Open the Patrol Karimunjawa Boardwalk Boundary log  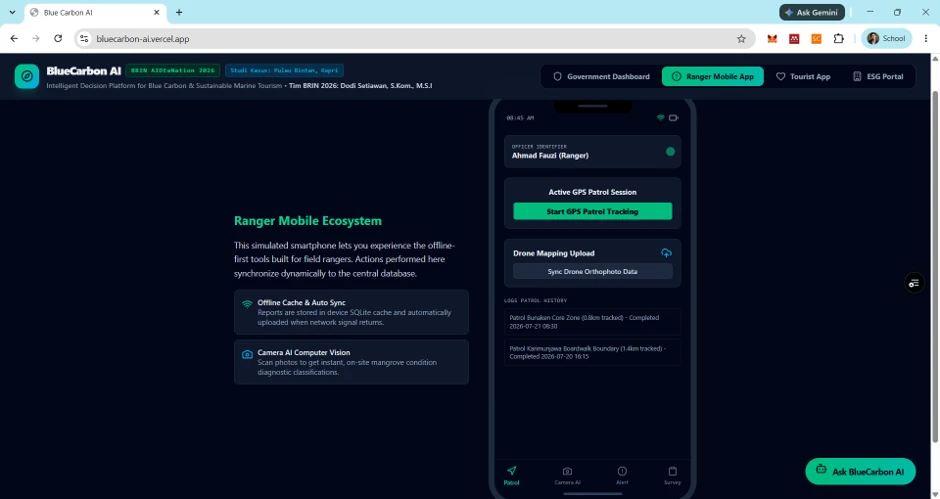pos(592,353)
